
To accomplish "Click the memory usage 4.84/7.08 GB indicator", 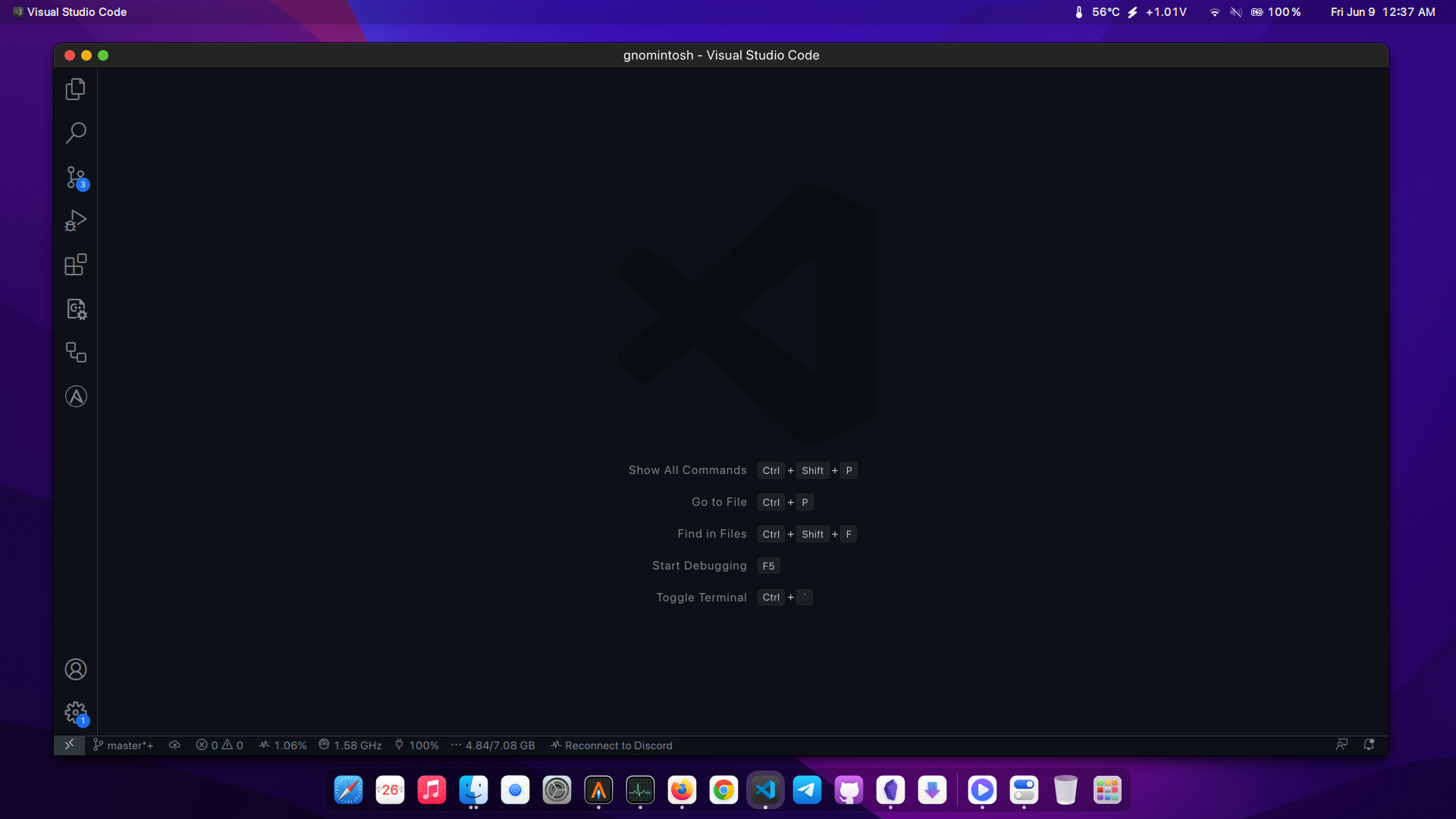I will point(493,745).
